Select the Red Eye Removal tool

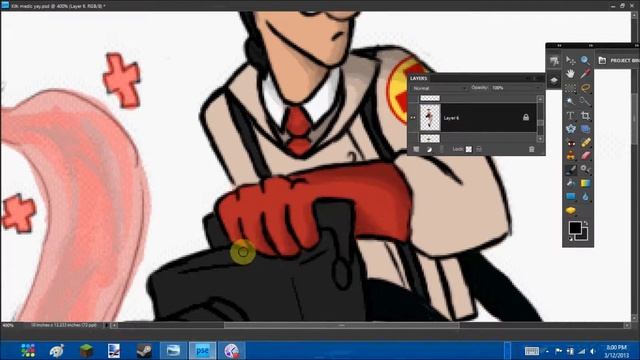point(571,142)
